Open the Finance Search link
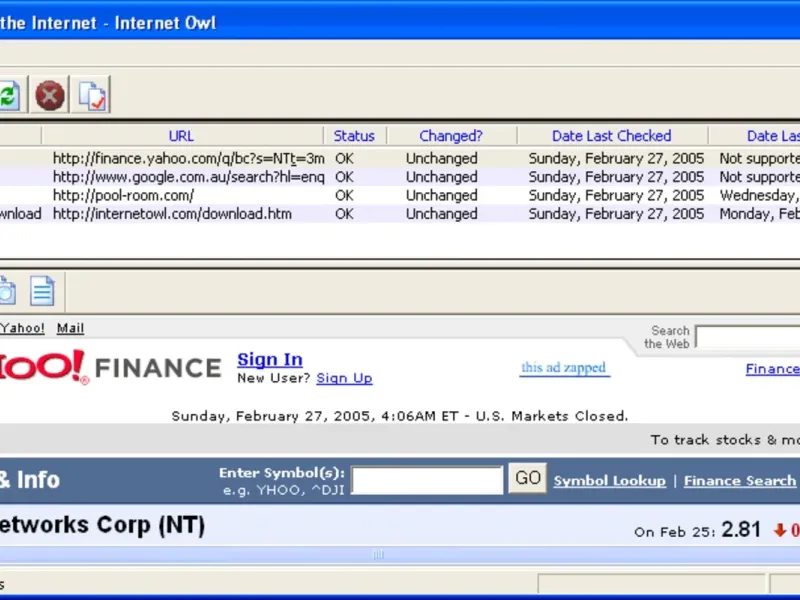 740,481
